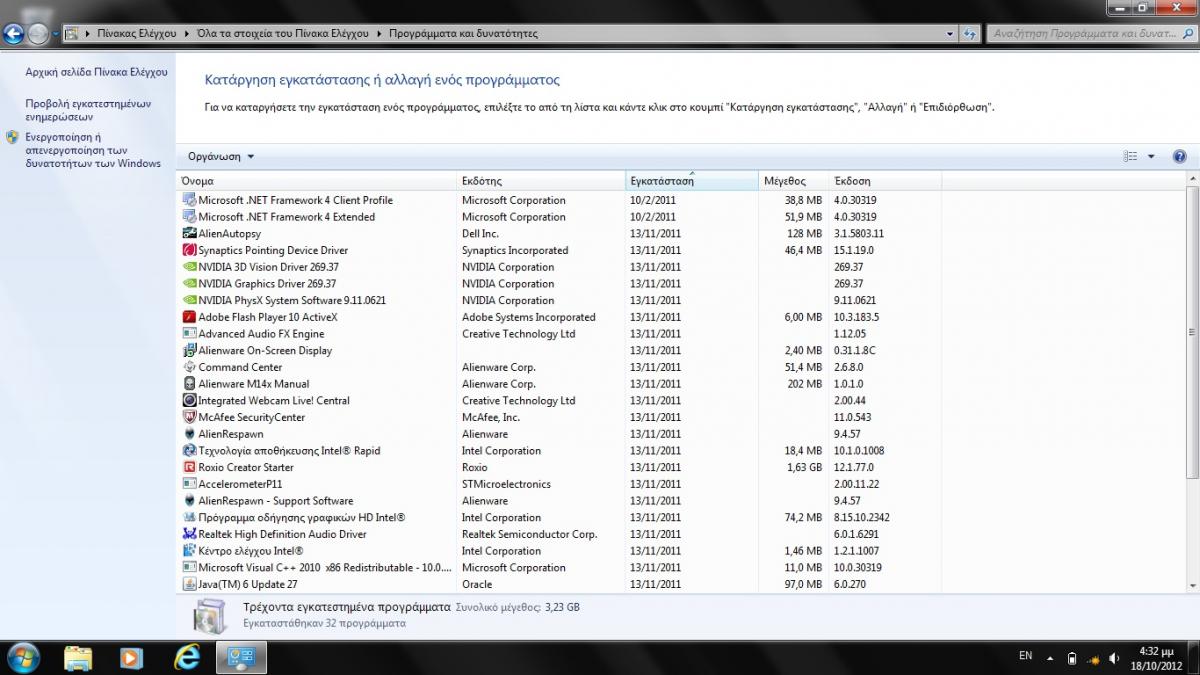Select the AccelerometerP11 entry
The height and width of the screenshot is (675, 1200).
(x=560, y=484)
